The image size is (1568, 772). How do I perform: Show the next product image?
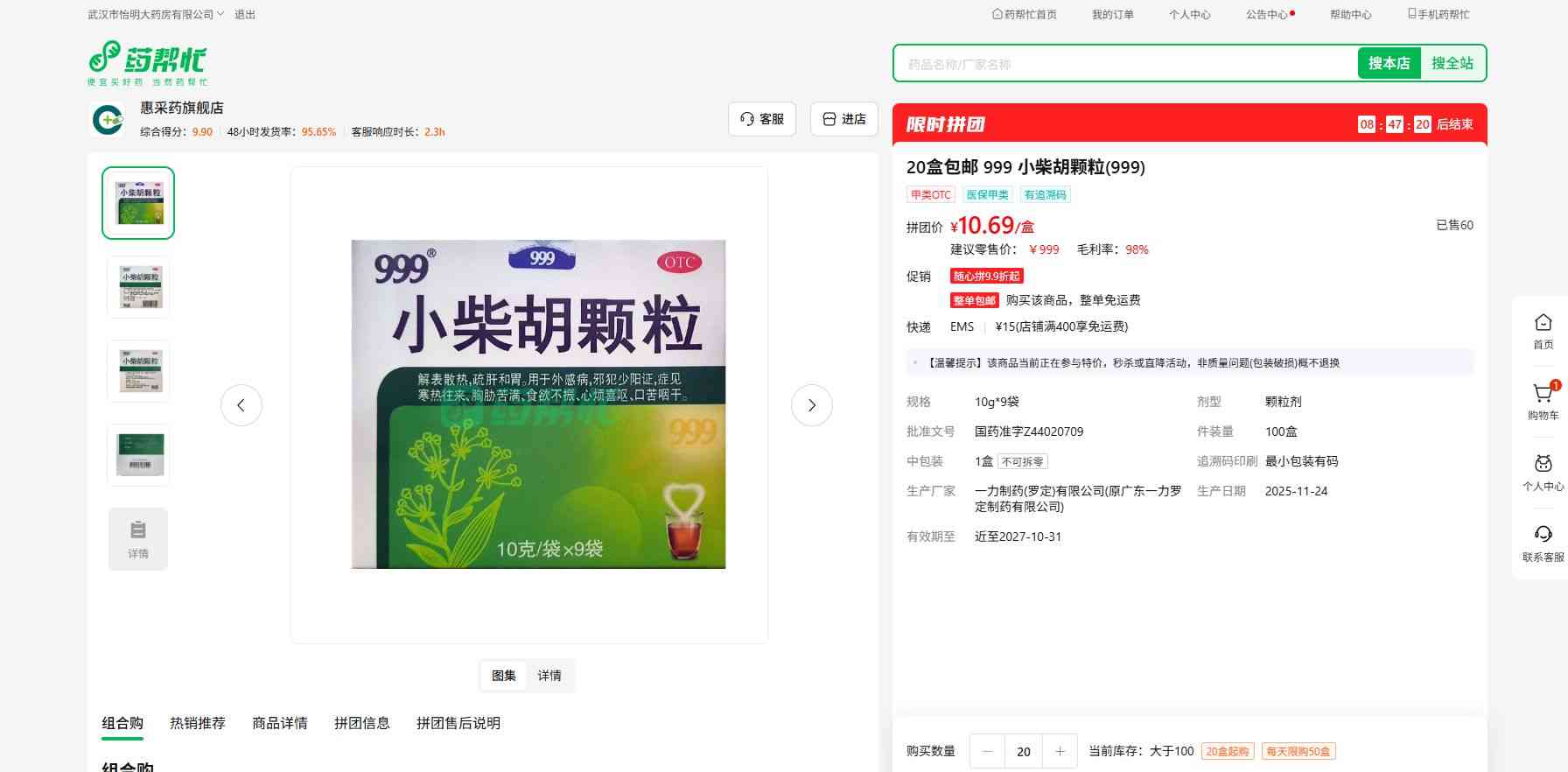811,405
